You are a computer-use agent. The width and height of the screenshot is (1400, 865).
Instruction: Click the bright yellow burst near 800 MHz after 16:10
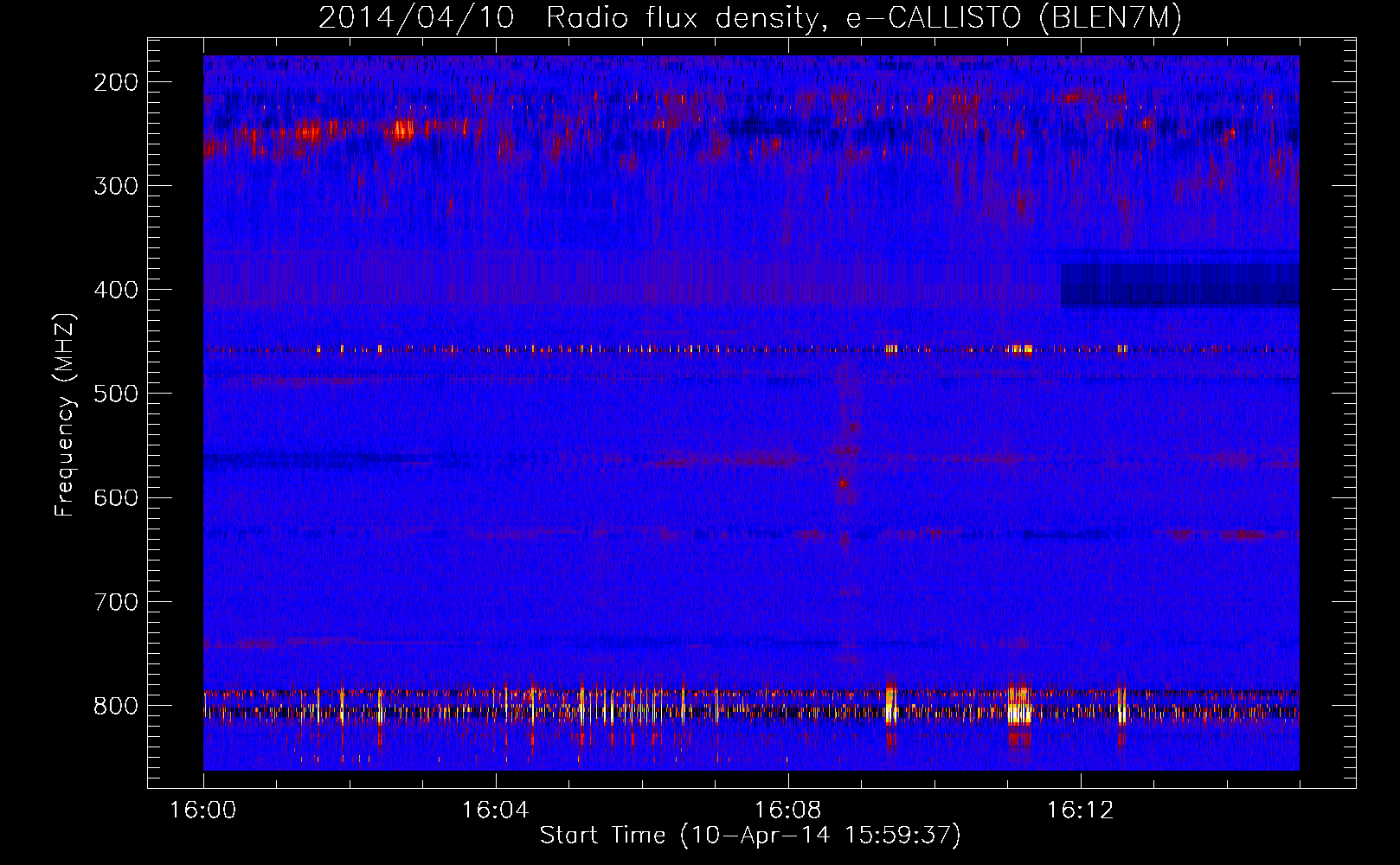pyautogui.click(x=1020, y=706)
